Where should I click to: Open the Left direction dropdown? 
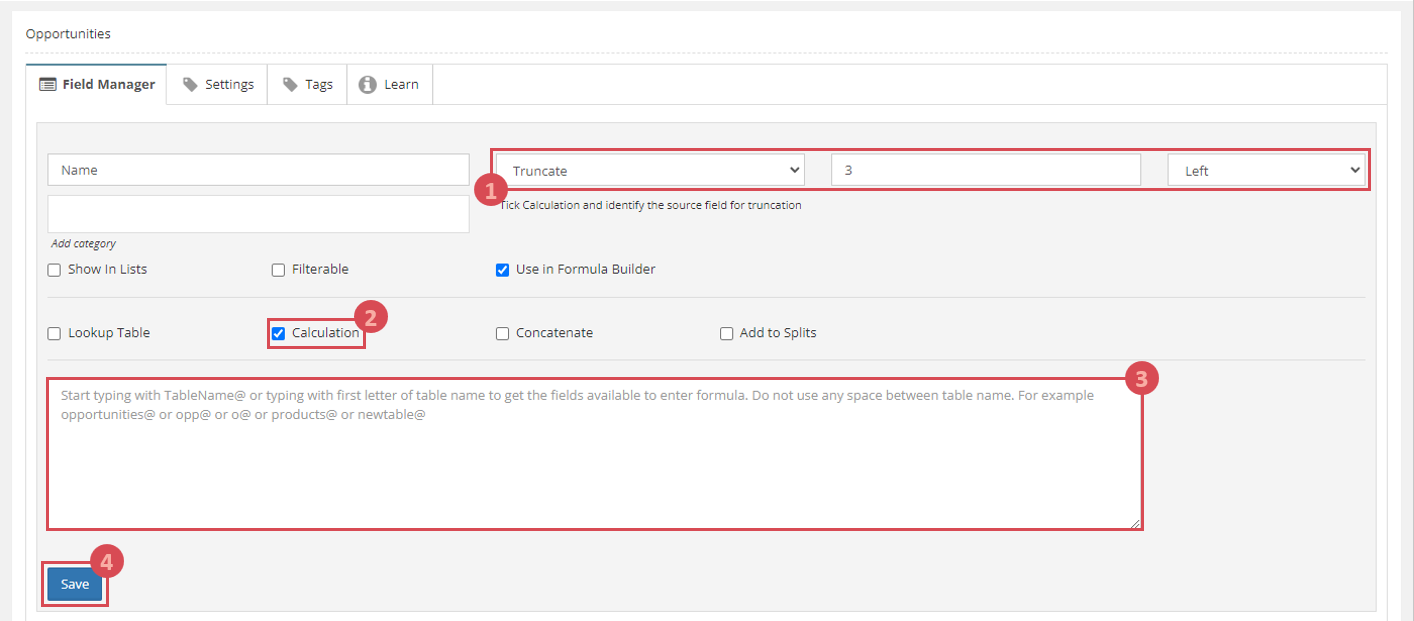pos(1266,171)
